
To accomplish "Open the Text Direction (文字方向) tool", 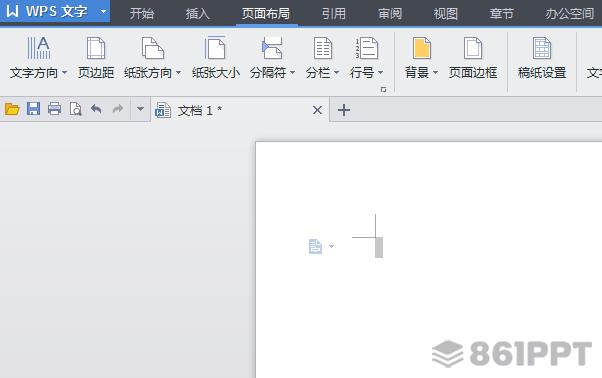I will point(38,48).
